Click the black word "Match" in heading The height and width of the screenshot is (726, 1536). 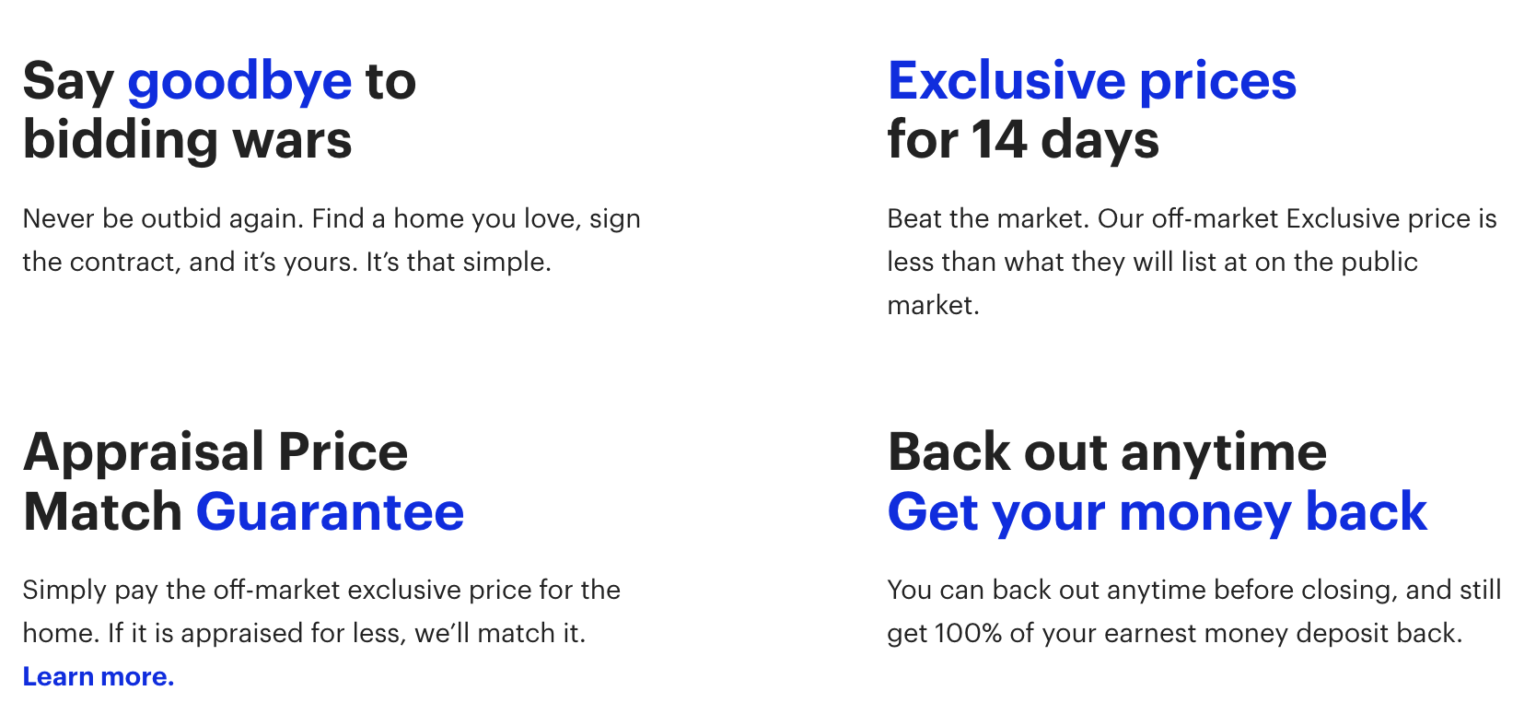(102, 511)
